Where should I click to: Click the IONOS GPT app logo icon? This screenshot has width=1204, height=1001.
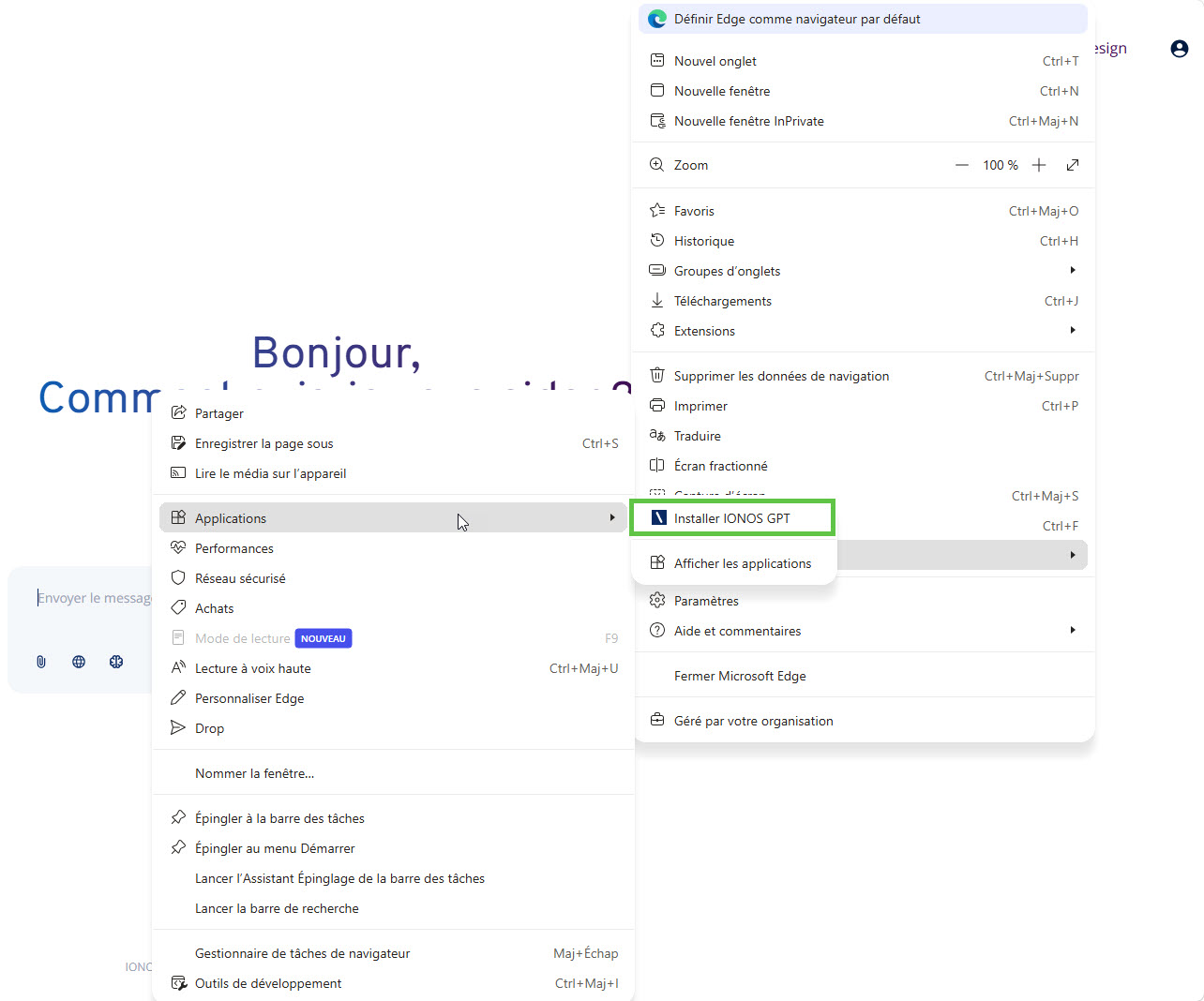pos(658,518)
